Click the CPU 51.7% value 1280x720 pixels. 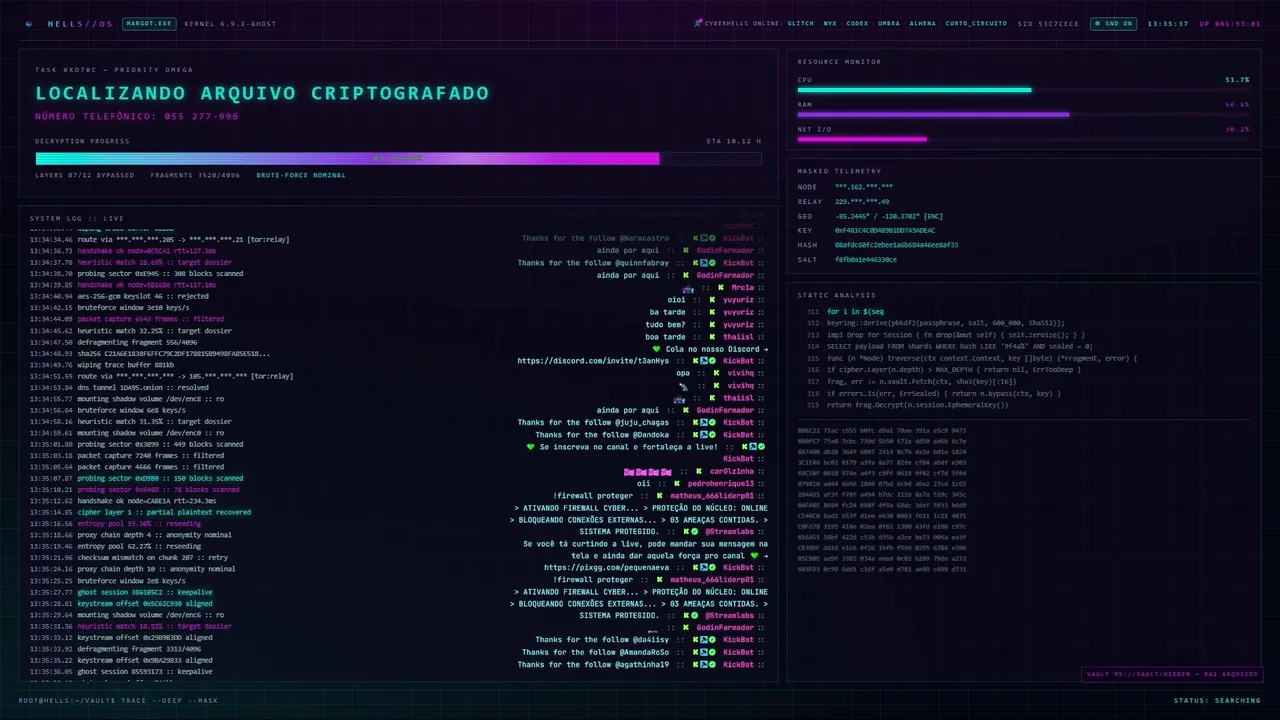point(1237,79)
